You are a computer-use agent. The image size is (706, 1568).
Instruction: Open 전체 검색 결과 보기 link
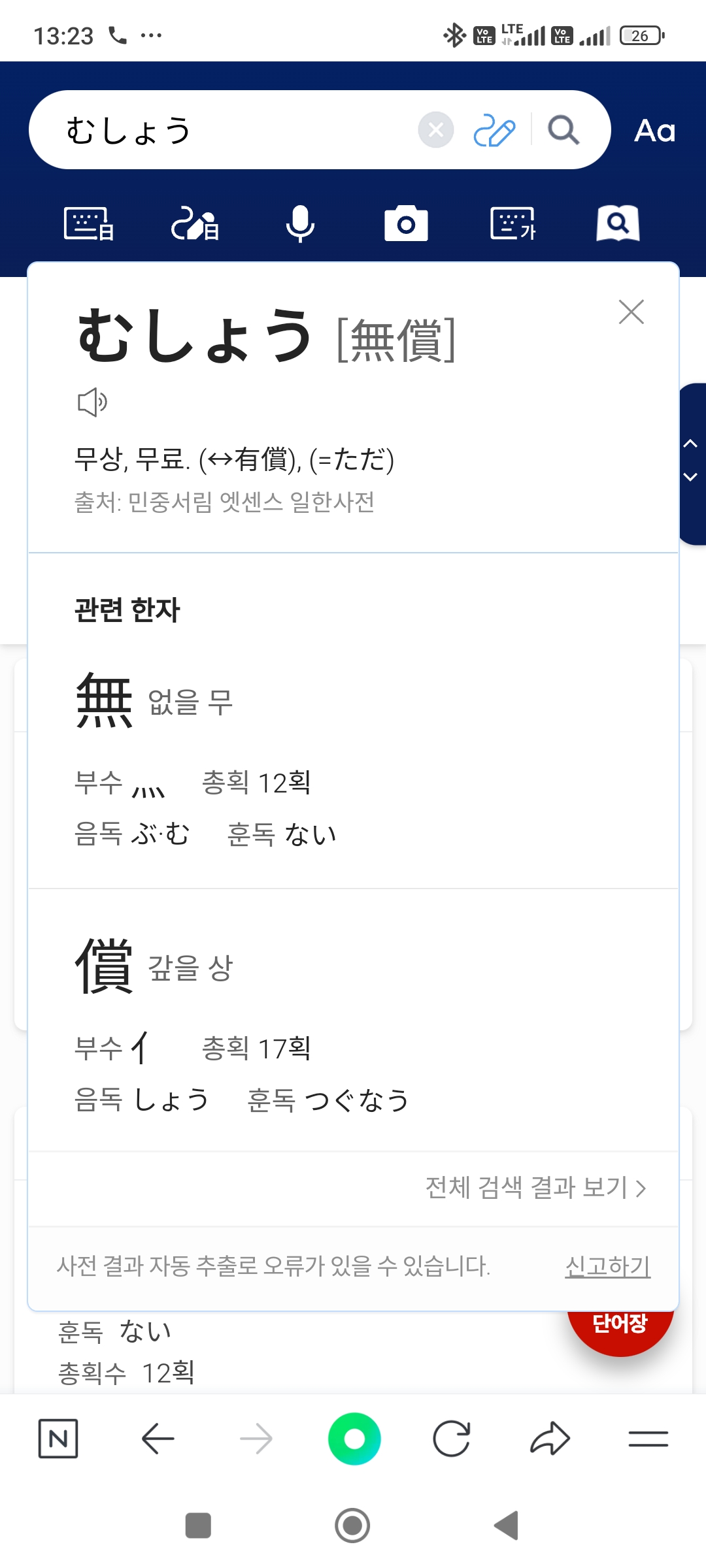[535, 1188]
